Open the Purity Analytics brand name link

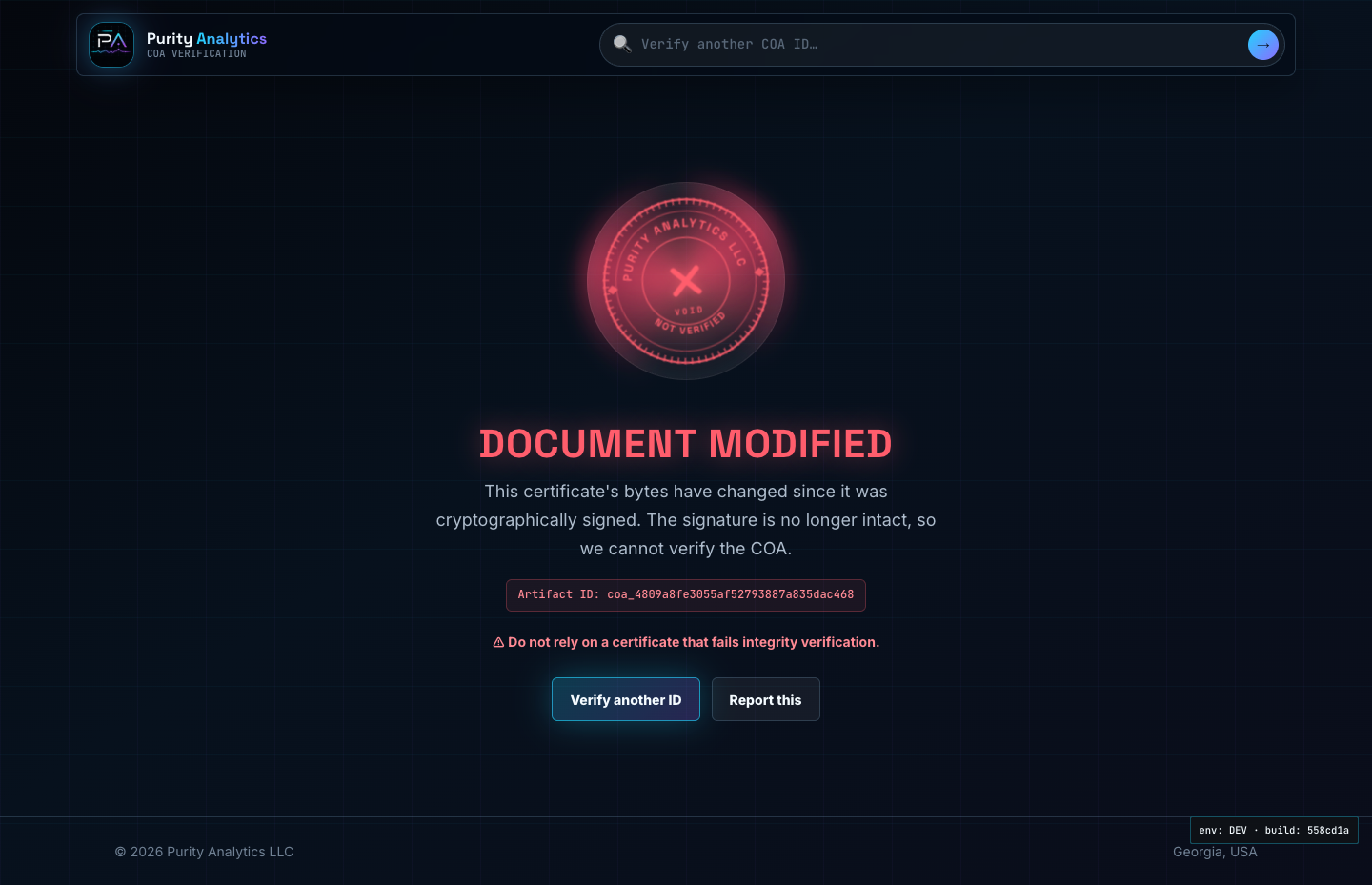207,39
